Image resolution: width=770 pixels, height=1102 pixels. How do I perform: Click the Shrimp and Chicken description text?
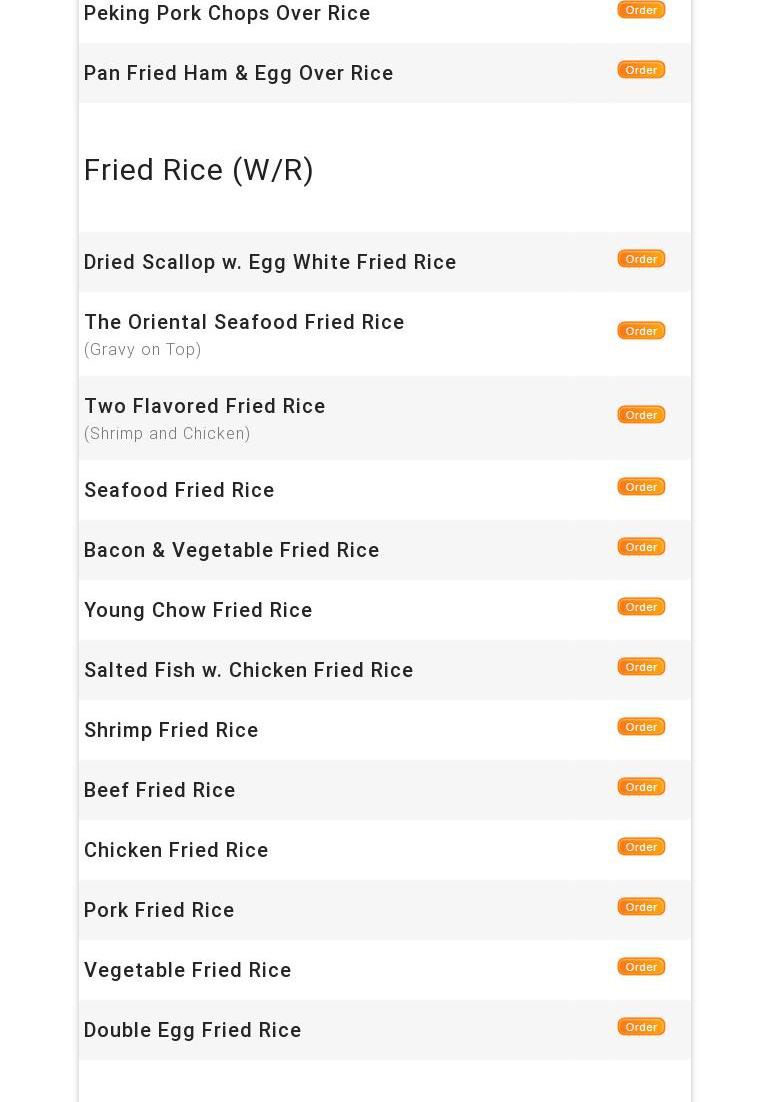pyautogui.click(x=167, y=434)
